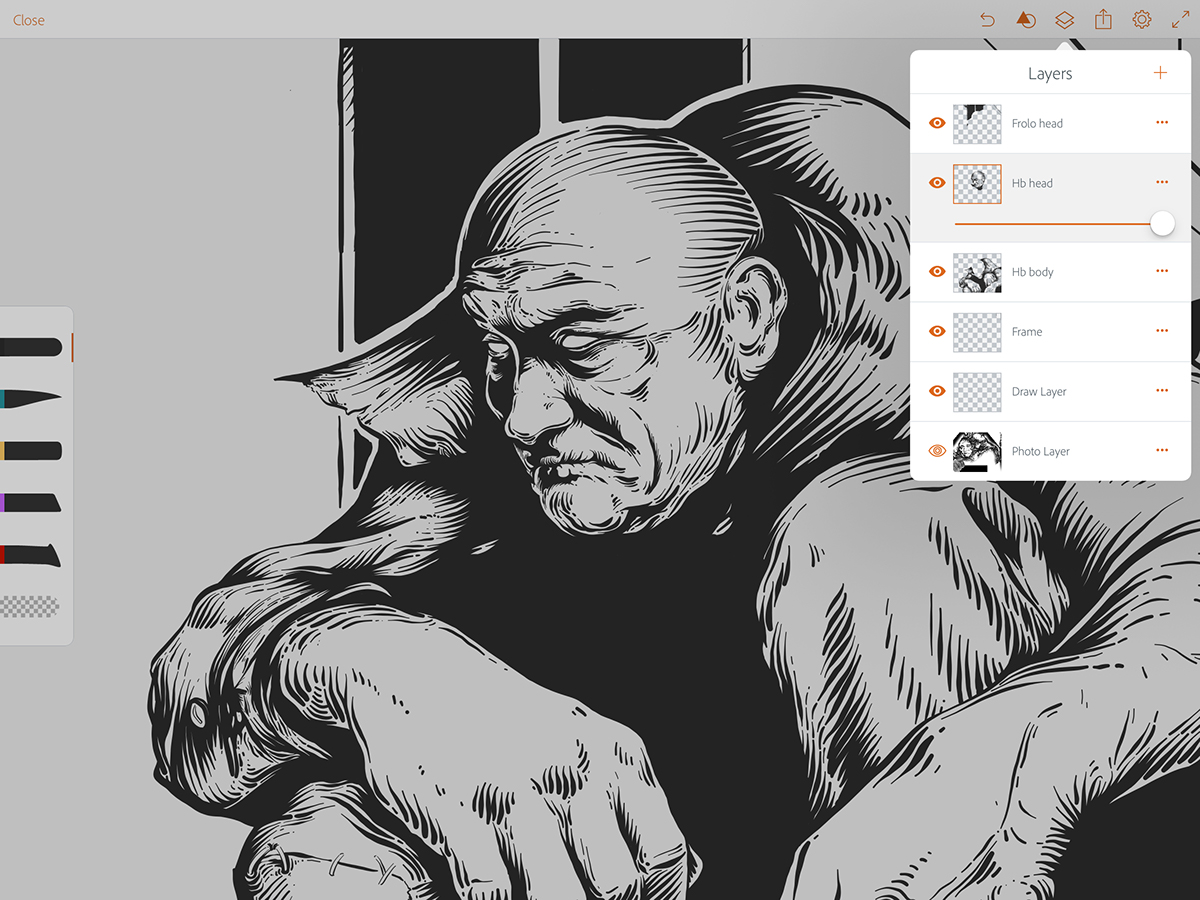Open Draw Layer three-dot menu
Image resolution: width=1200 pixels, height=900 pixels.
pos(1162,391)
